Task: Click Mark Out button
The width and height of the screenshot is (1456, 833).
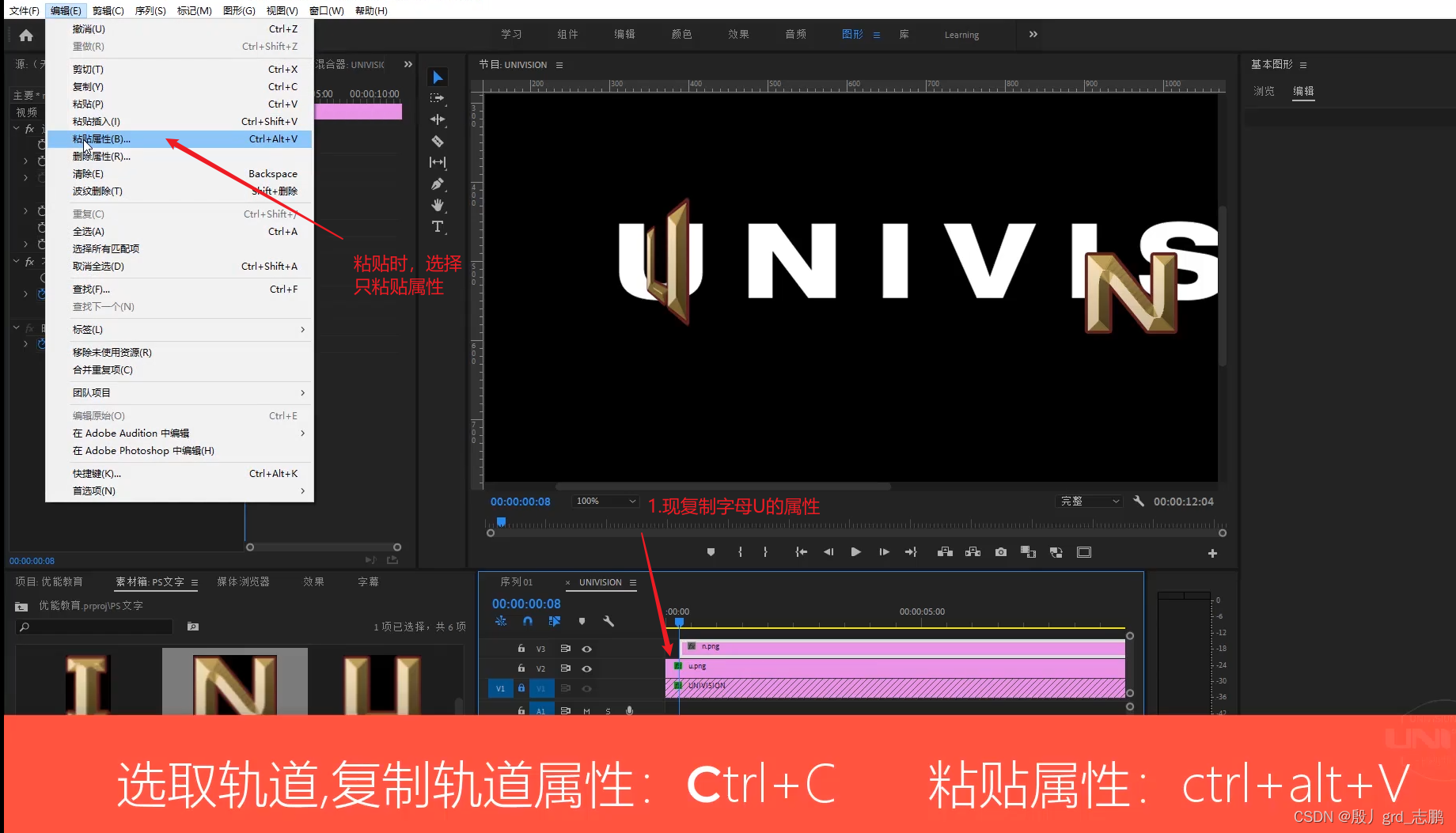Action: click(765, 552)
